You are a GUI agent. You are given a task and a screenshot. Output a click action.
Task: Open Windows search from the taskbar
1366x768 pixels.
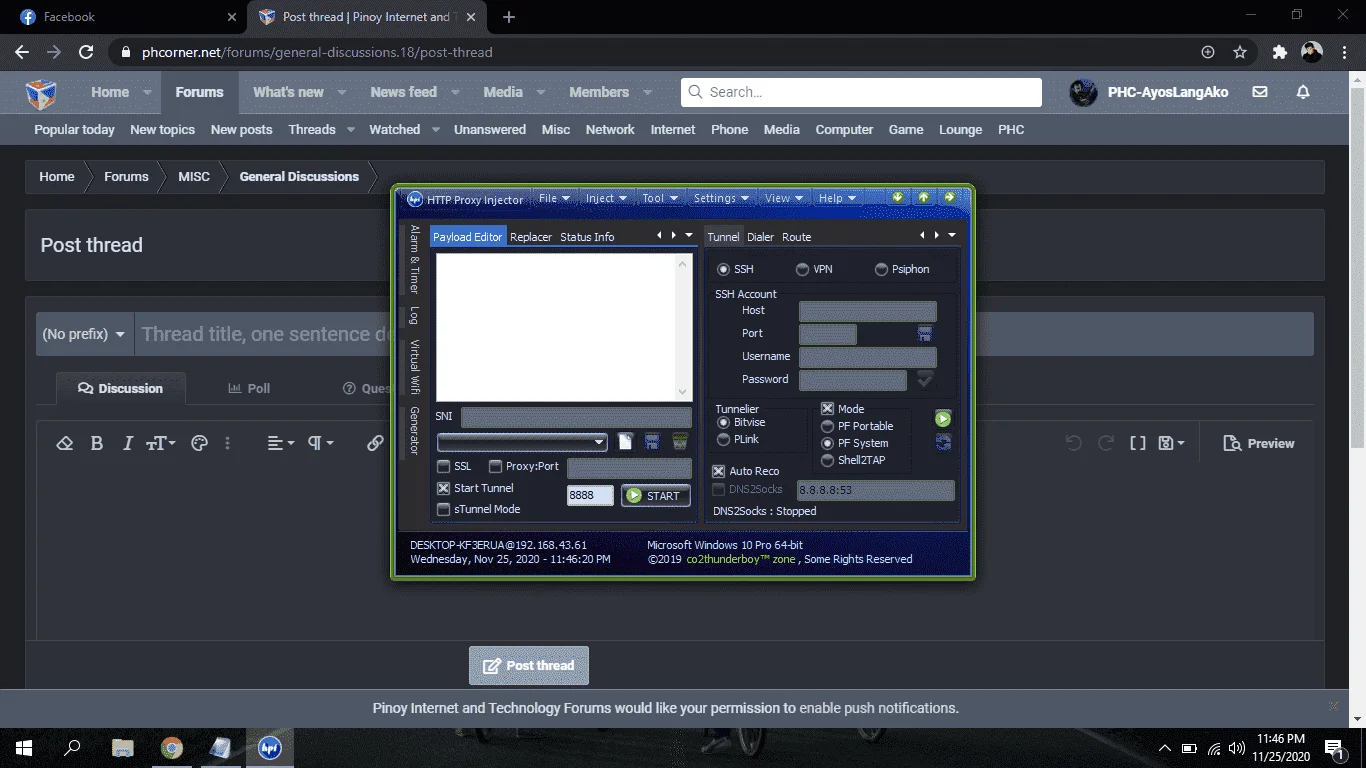click(73, 748)
